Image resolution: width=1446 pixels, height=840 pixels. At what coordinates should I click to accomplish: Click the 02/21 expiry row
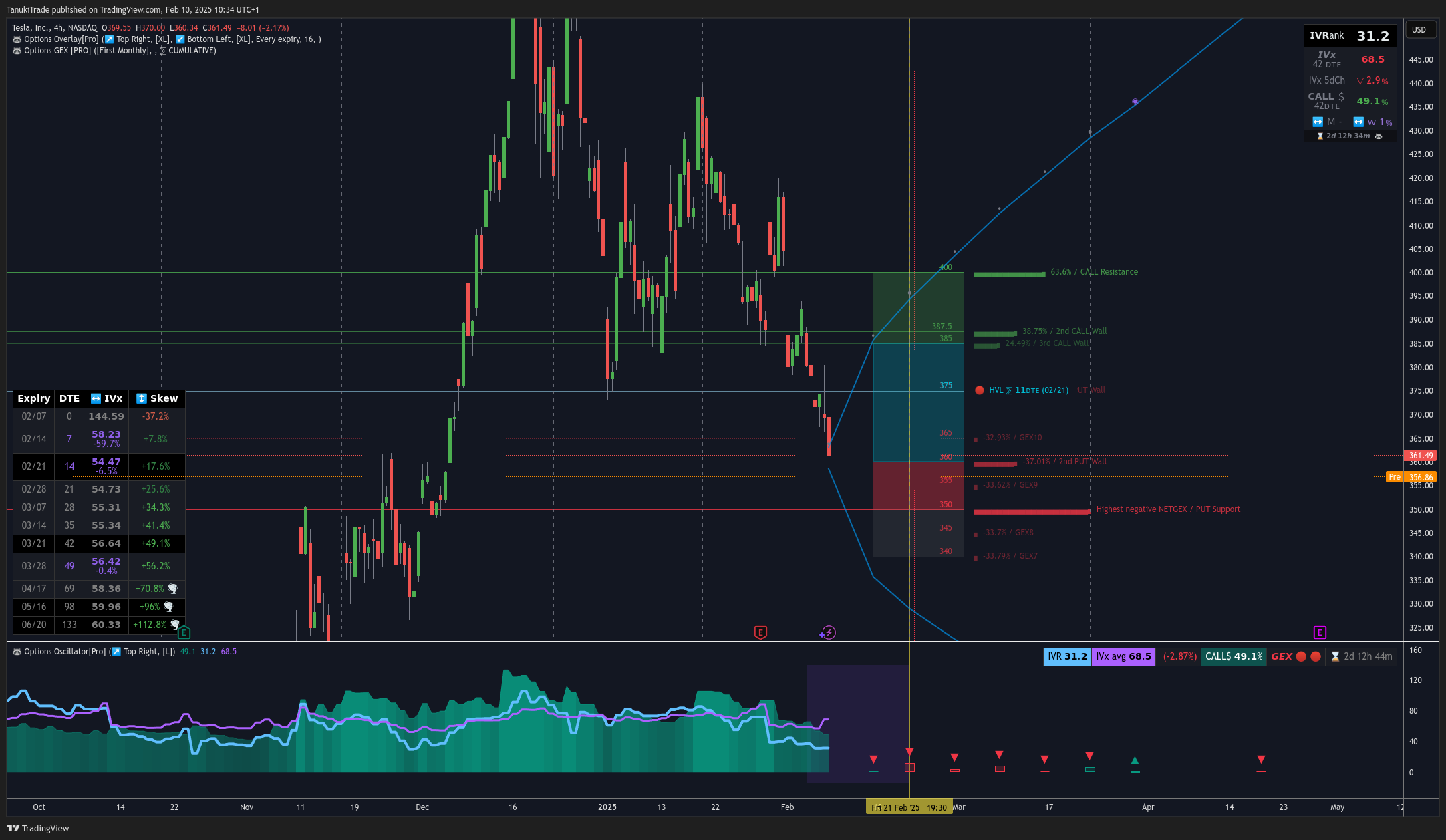tap(99, 466)
